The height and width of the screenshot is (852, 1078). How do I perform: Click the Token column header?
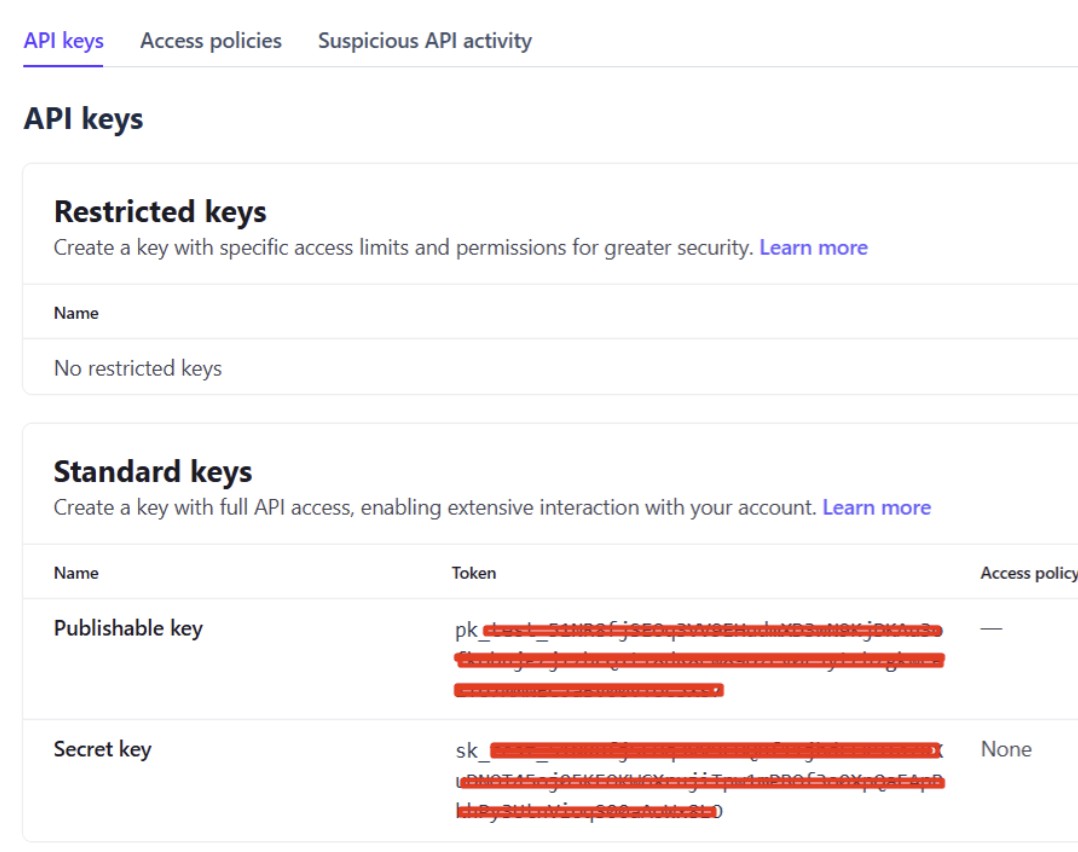[x=474, y=573]
